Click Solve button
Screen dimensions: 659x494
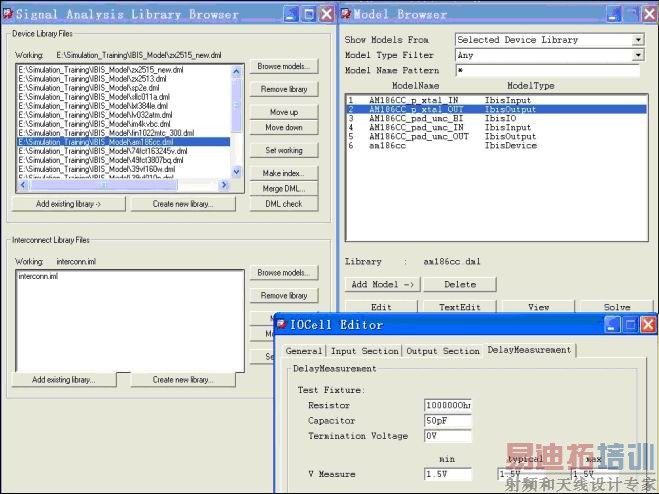pyautogui.click(x=617, y=307)
